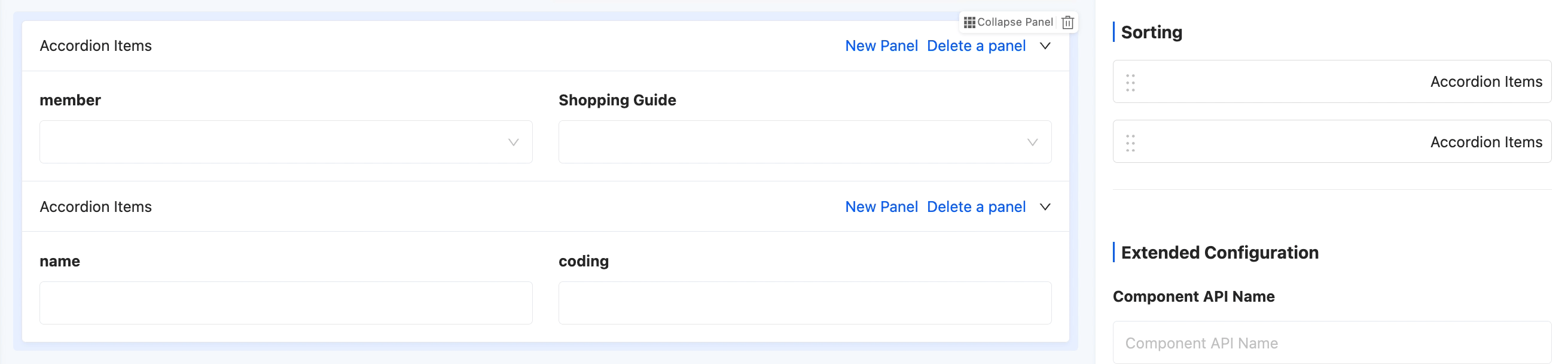The width and height of the screenshot is (1568, 364).
Task: Focus the name input field
Action: (286, 303)
